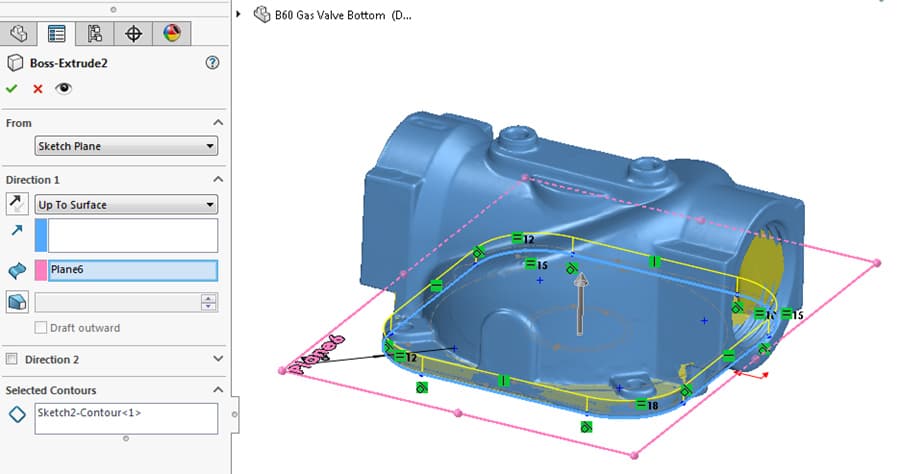Image resolution: width=902 pixels, height=474 pixels.
Task: Click the Face/Plane selection icon
Action: point(17,270)
